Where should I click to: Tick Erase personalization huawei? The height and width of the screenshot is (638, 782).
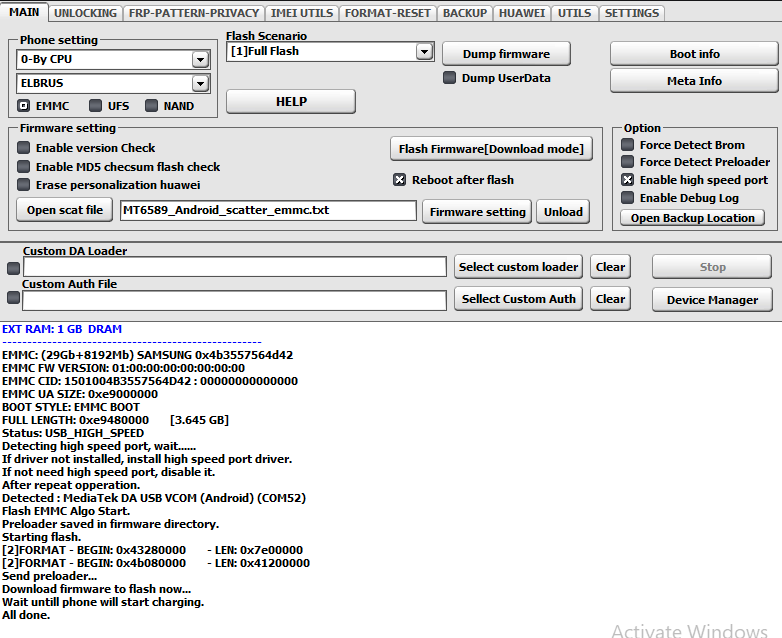(23, 185)
